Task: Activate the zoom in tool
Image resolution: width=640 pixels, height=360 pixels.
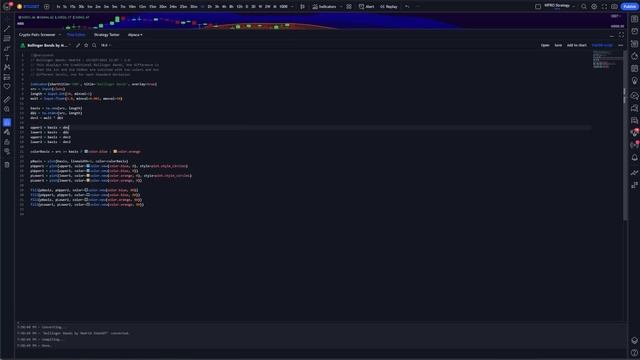Action: pyautogui.click(x=7, y=109)
